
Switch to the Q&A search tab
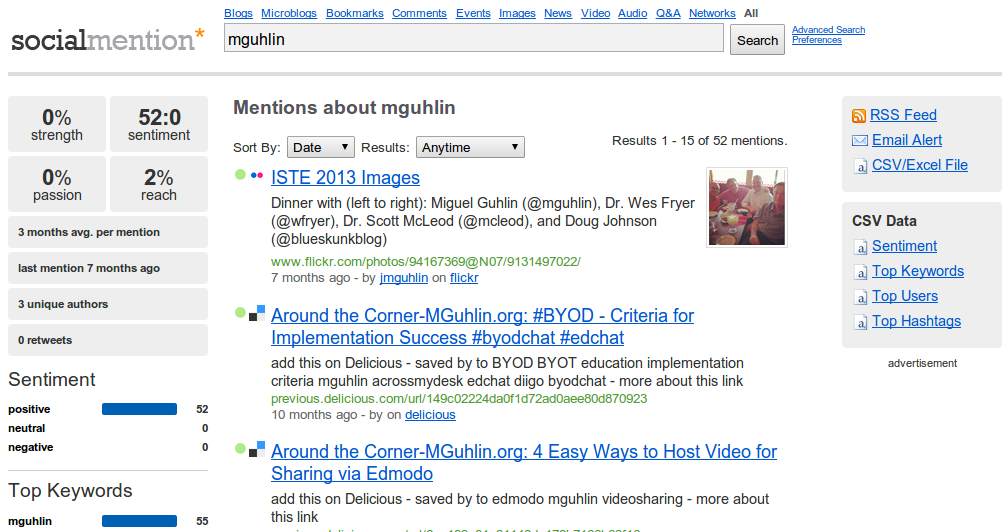point(668,13)
